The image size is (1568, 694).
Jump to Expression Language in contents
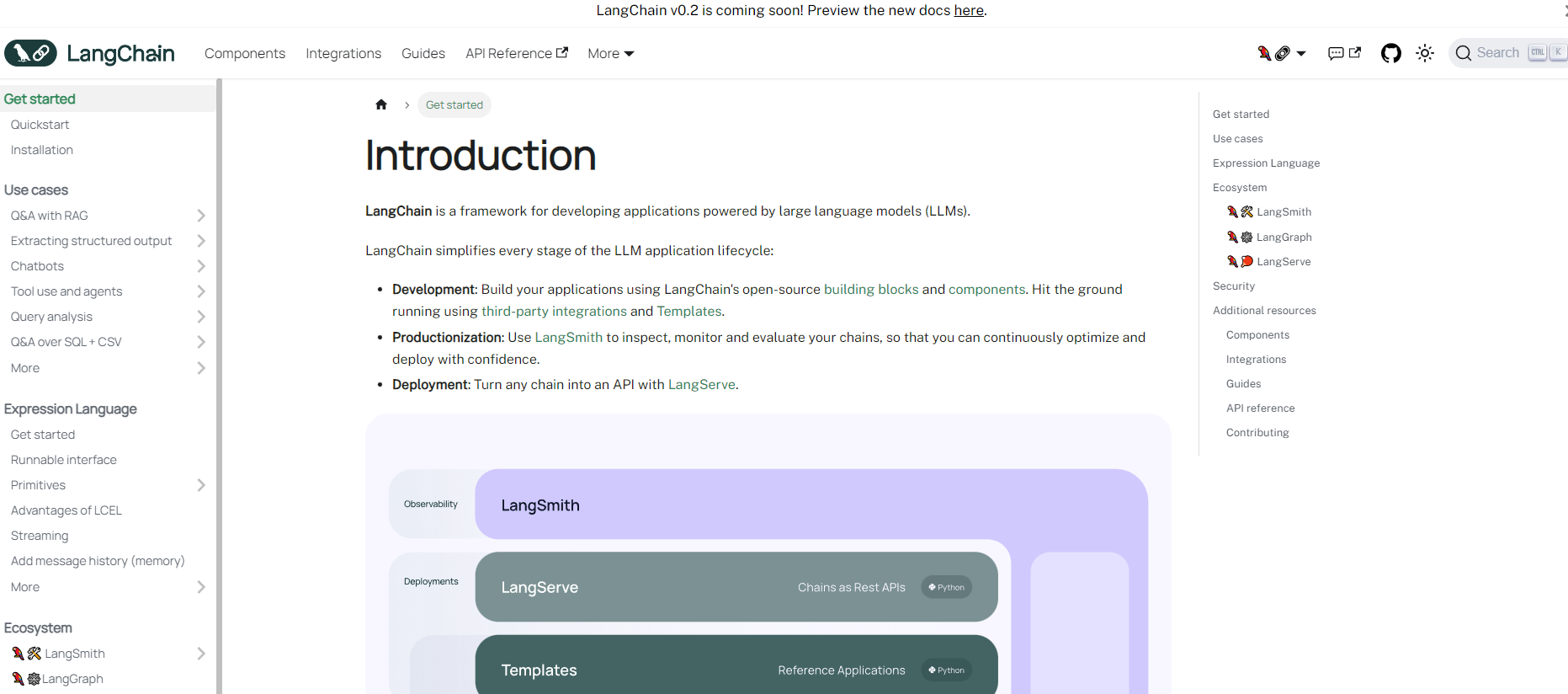tap(1266, 163)
